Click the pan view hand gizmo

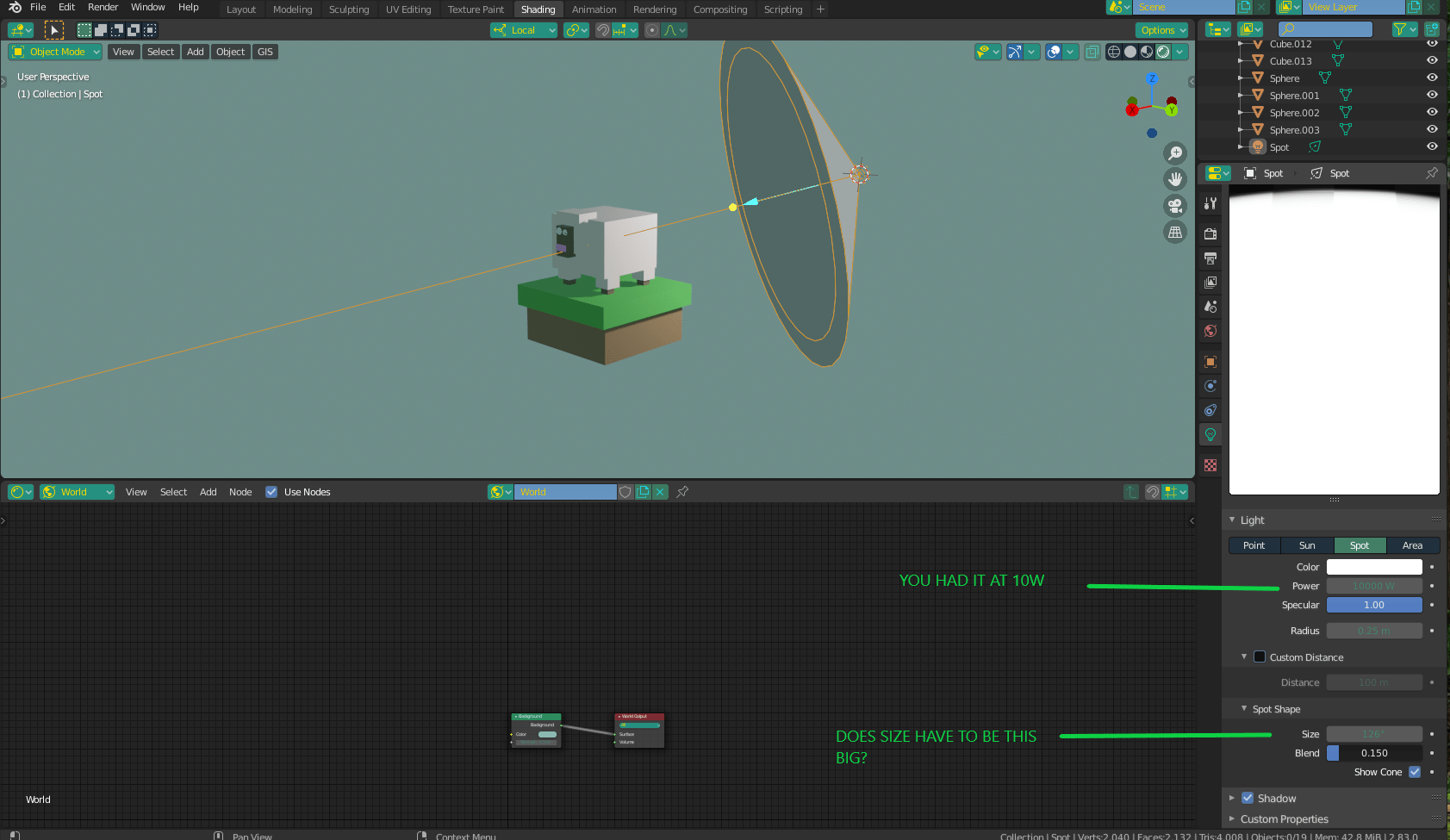[x=1175, y=179]
